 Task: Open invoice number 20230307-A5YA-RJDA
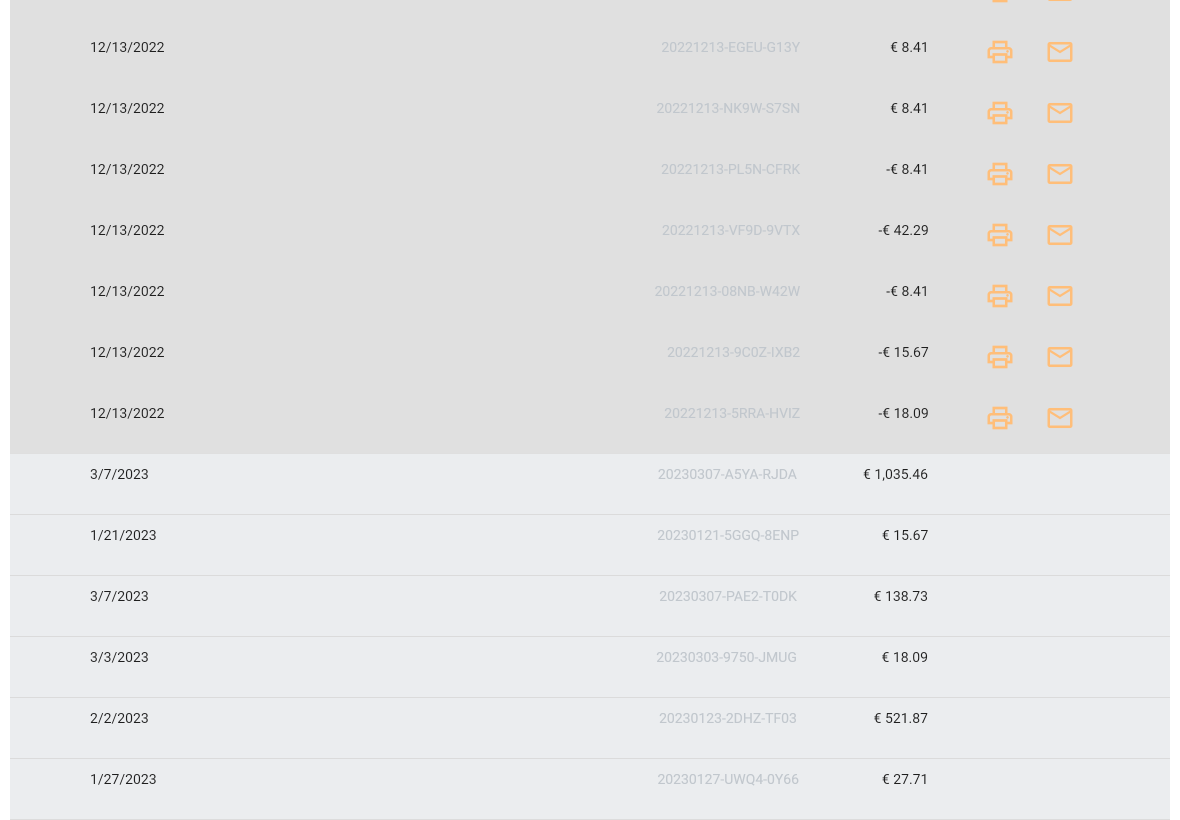[x=727, y=474]
